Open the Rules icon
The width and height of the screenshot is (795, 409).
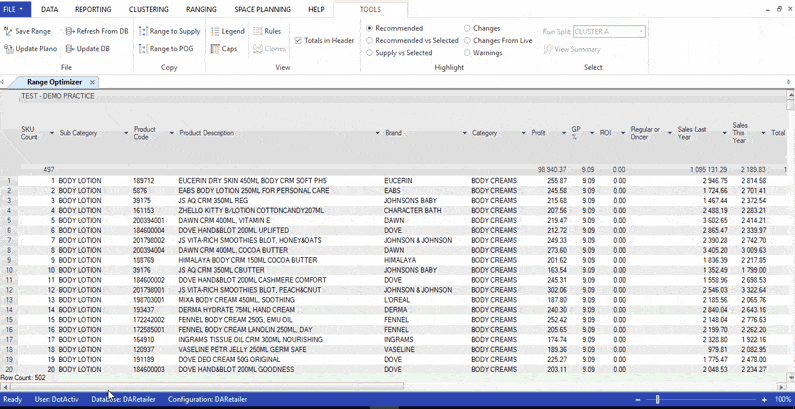click(x=258, y=31)
